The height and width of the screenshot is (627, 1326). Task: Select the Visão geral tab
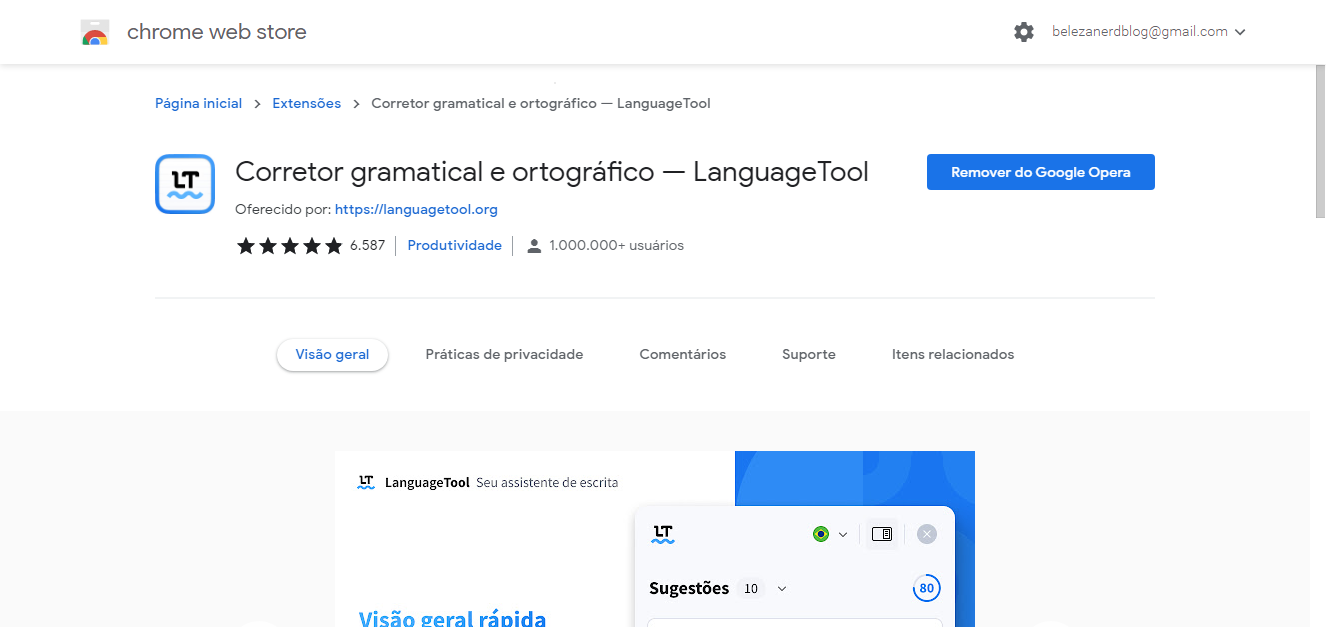tap(332, 354)
